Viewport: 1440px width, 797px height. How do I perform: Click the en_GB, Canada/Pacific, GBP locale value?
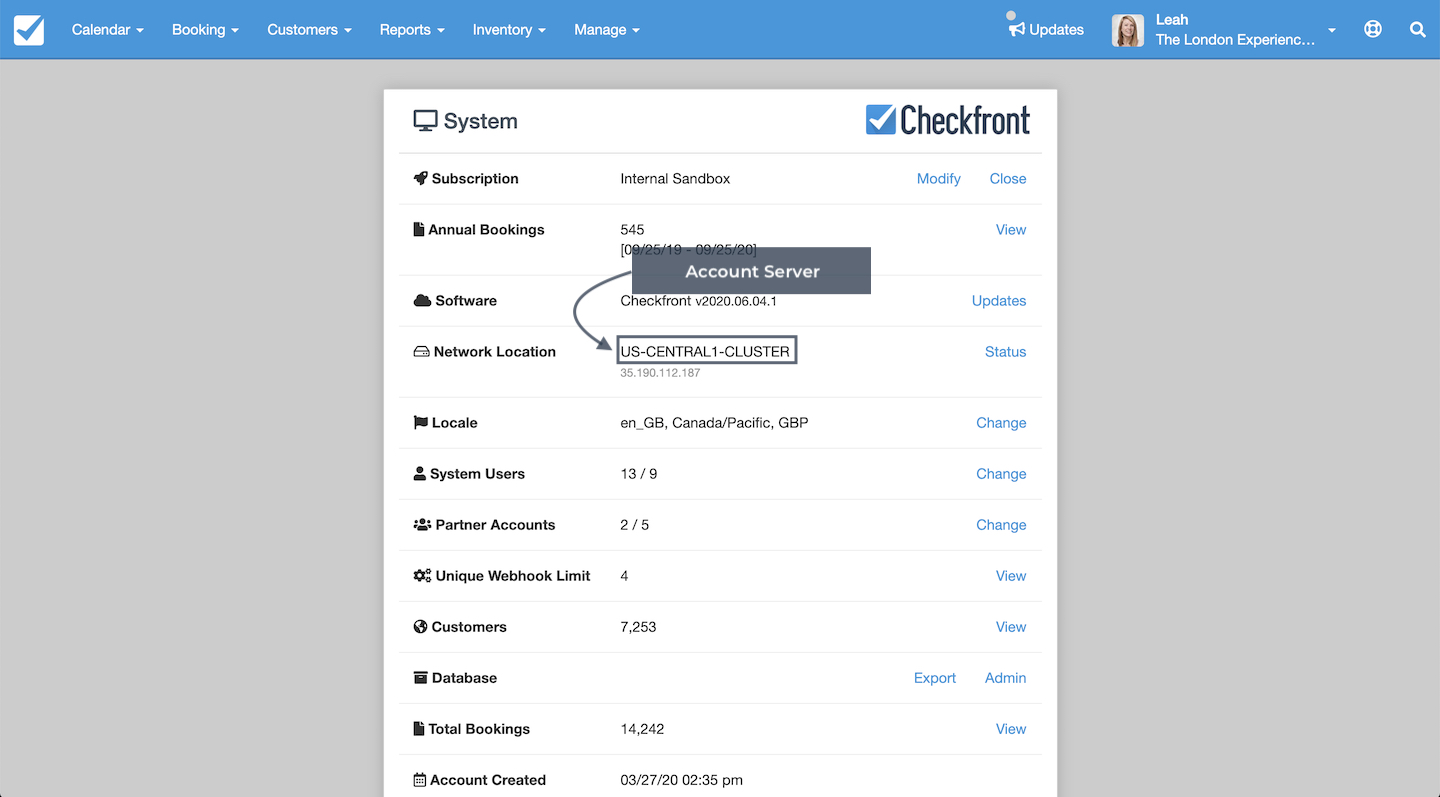coord(714,422)
